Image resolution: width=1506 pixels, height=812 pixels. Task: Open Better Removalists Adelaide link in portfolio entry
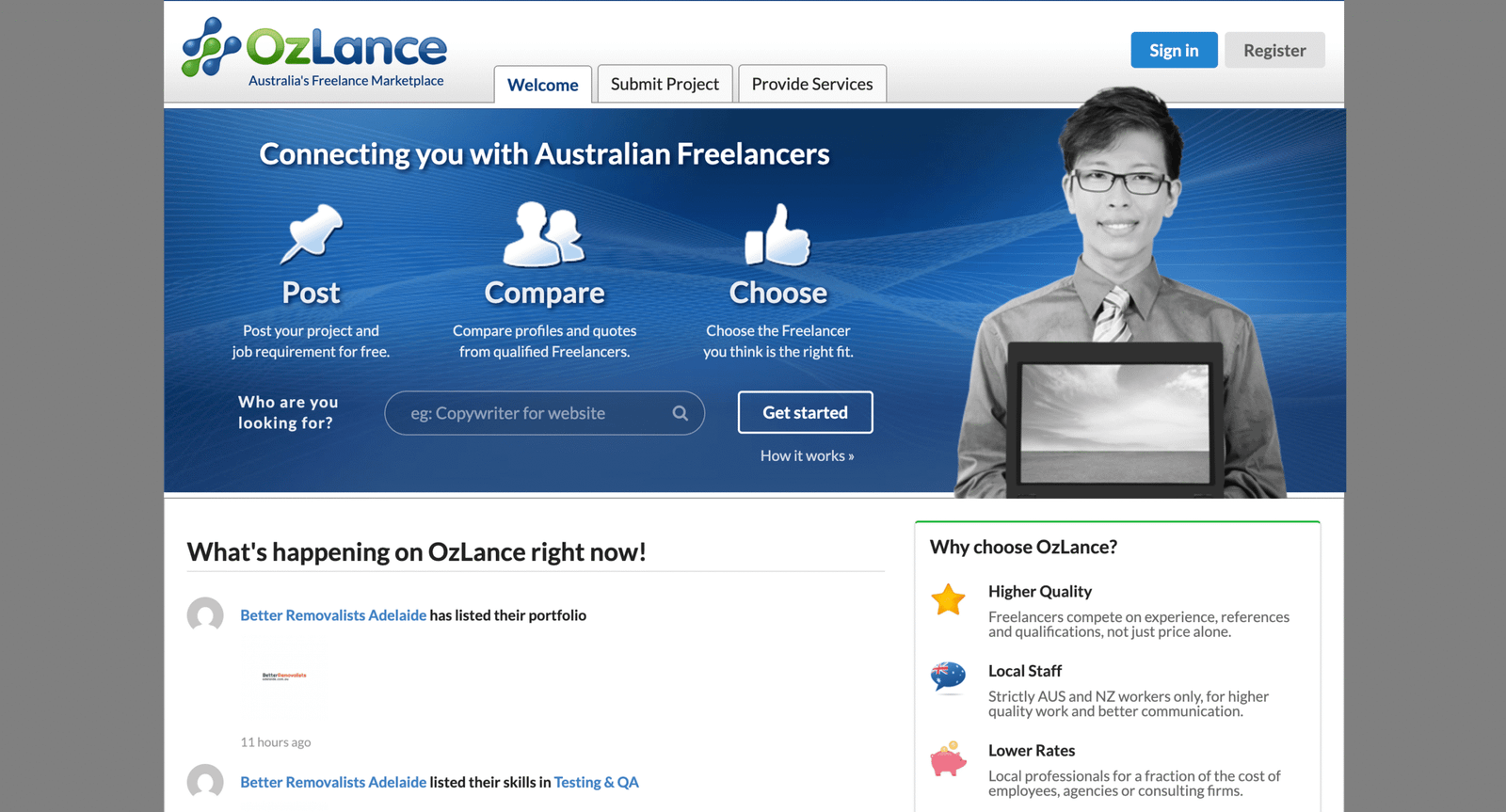[x=333, y=615]
